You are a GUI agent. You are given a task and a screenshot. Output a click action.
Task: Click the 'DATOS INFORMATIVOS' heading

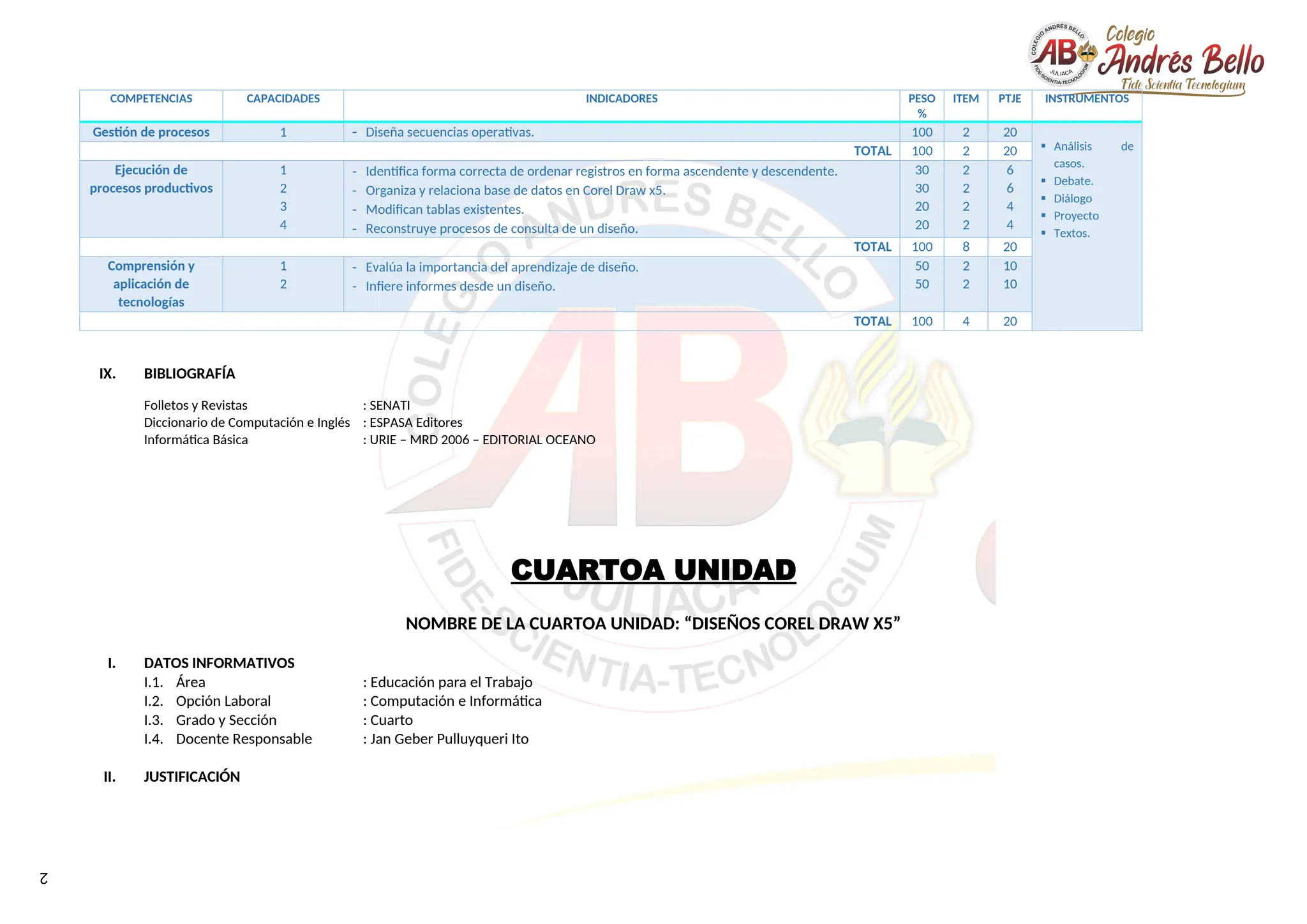click(219, 663)
